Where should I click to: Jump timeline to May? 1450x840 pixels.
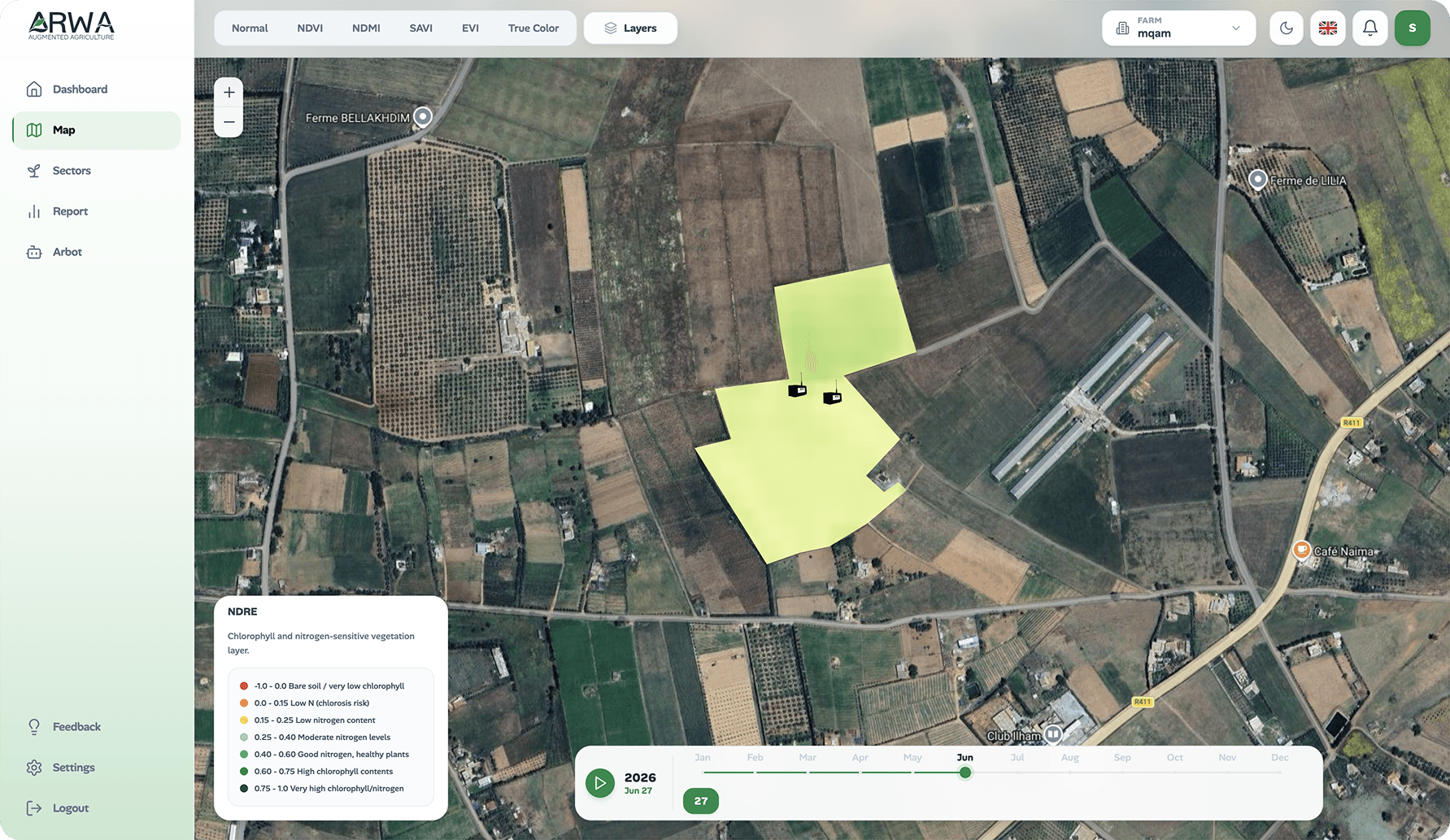[912, 758]
